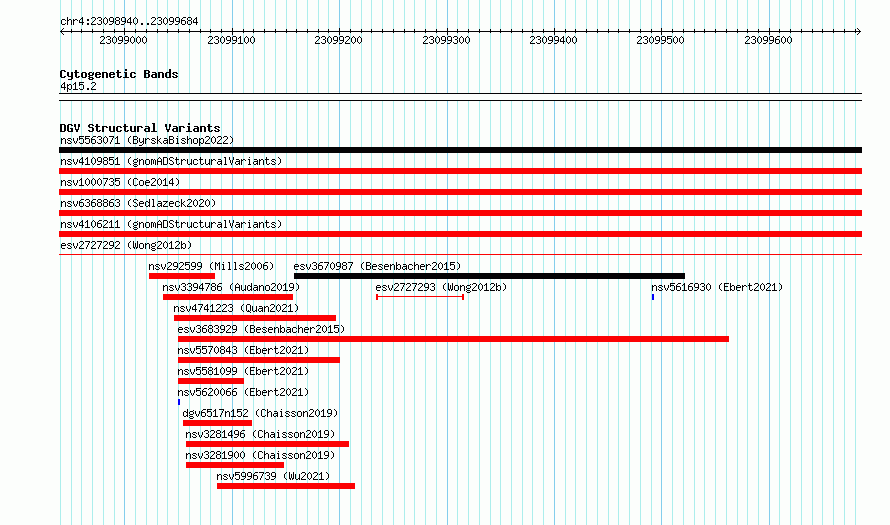The width and height of the screenshot is (890, 525).
Task: Click the thin red esv2727293 interval line
Action: pyautogui.click(x=420, y=297)
